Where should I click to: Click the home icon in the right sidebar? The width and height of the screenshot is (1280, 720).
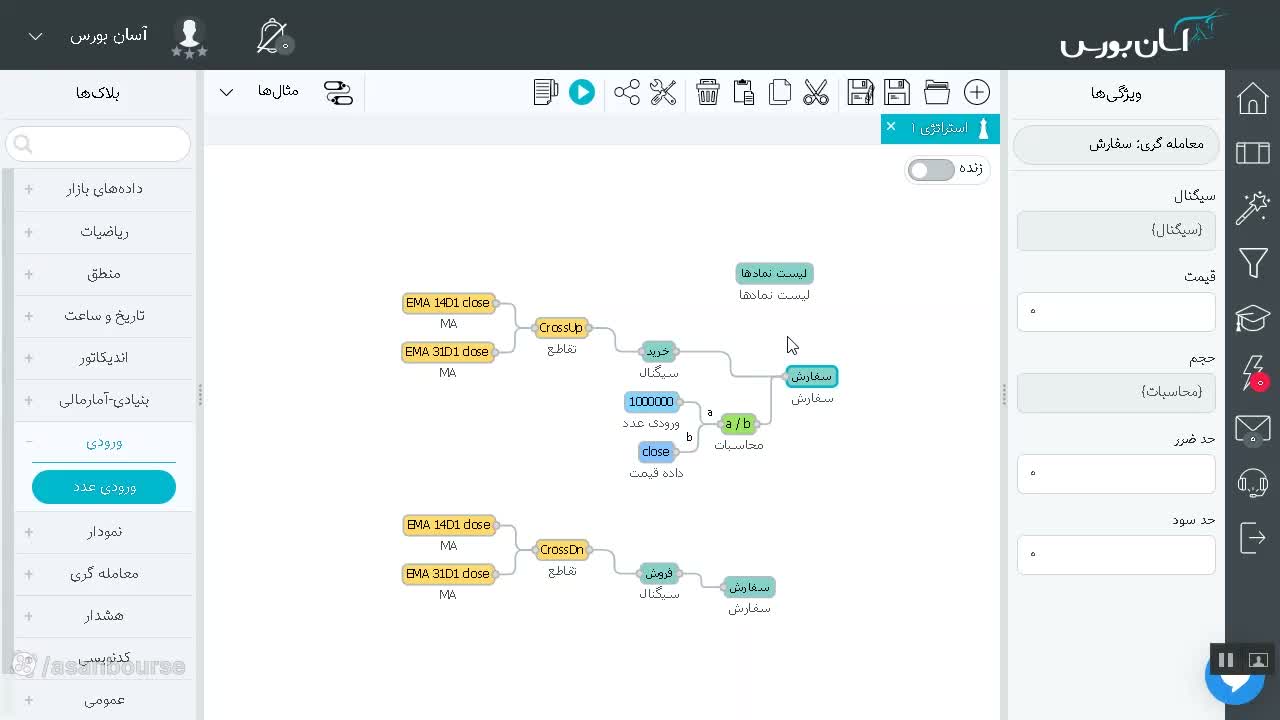point(1253,98)
